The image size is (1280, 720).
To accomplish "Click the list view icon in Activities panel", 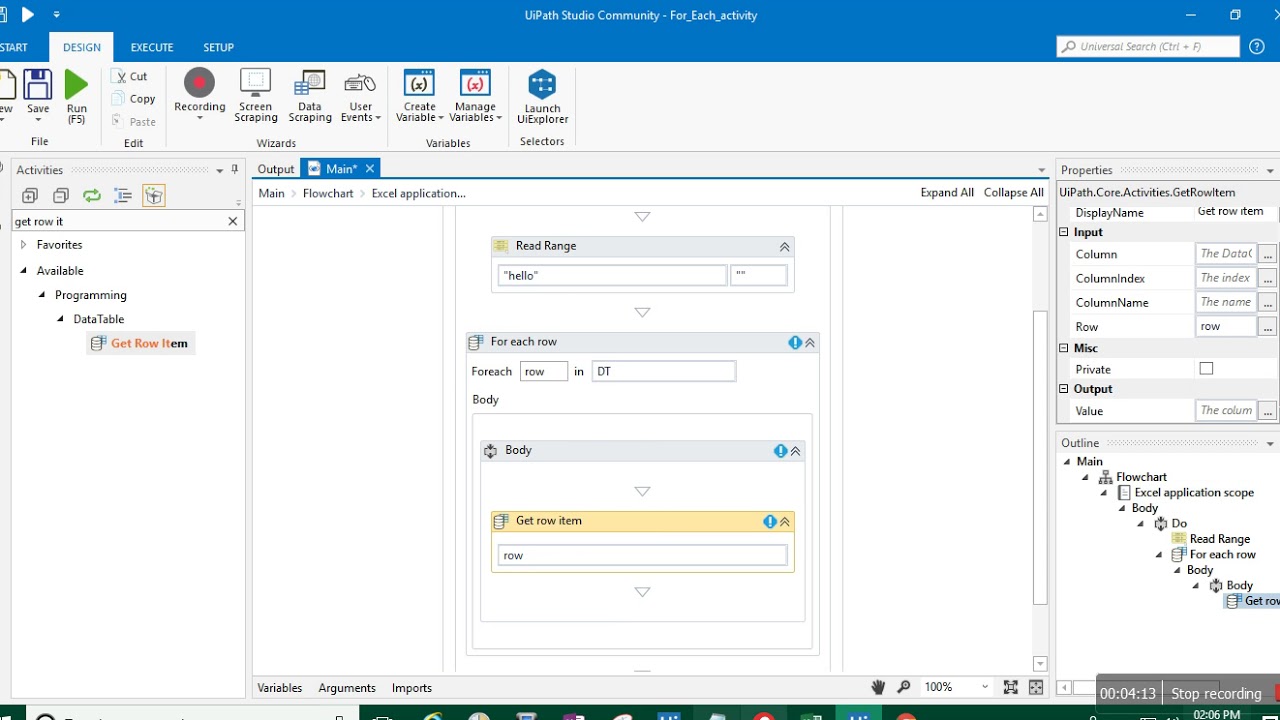I will click(x=123, y=196).
